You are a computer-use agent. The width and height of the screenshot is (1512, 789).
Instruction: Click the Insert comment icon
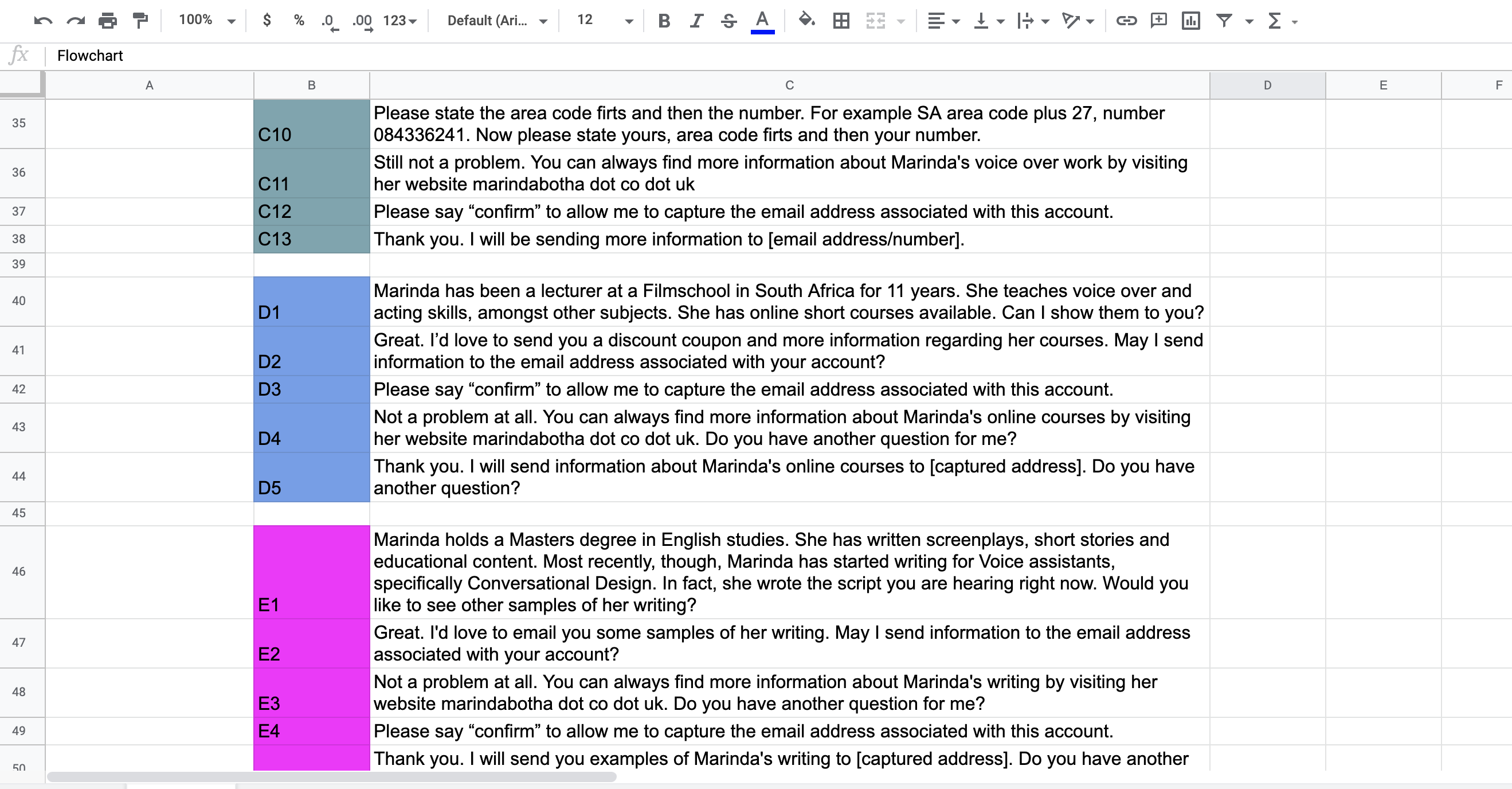point(1159,21)
